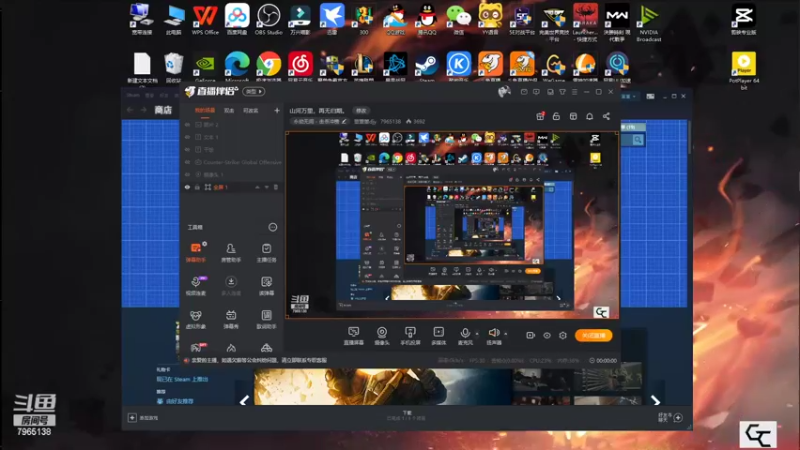Open the danmaku show (弹幕秀) tool
This screenshot has height=450, width=800.
231,319
